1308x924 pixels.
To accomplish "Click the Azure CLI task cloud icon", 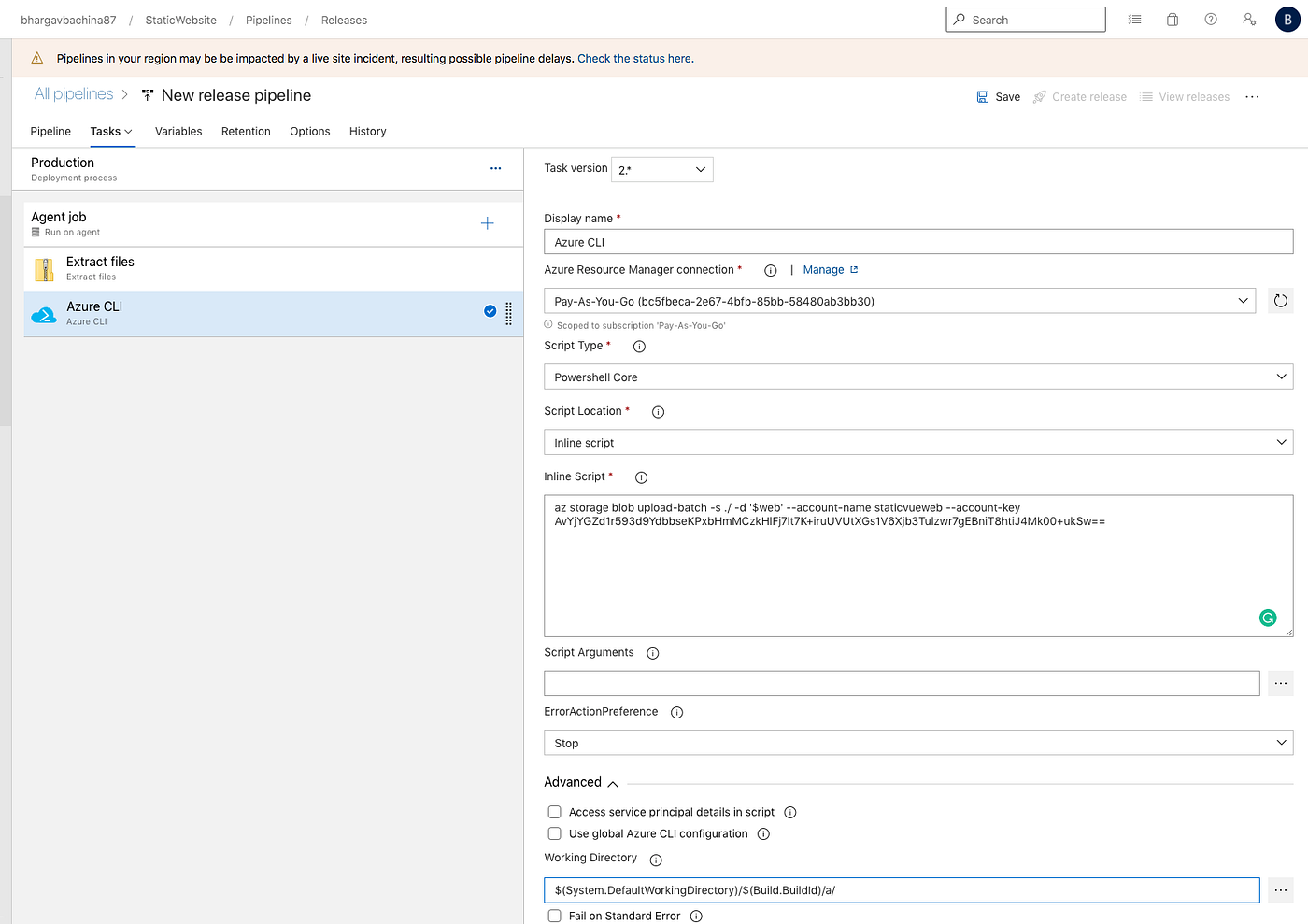I will 43,313.
